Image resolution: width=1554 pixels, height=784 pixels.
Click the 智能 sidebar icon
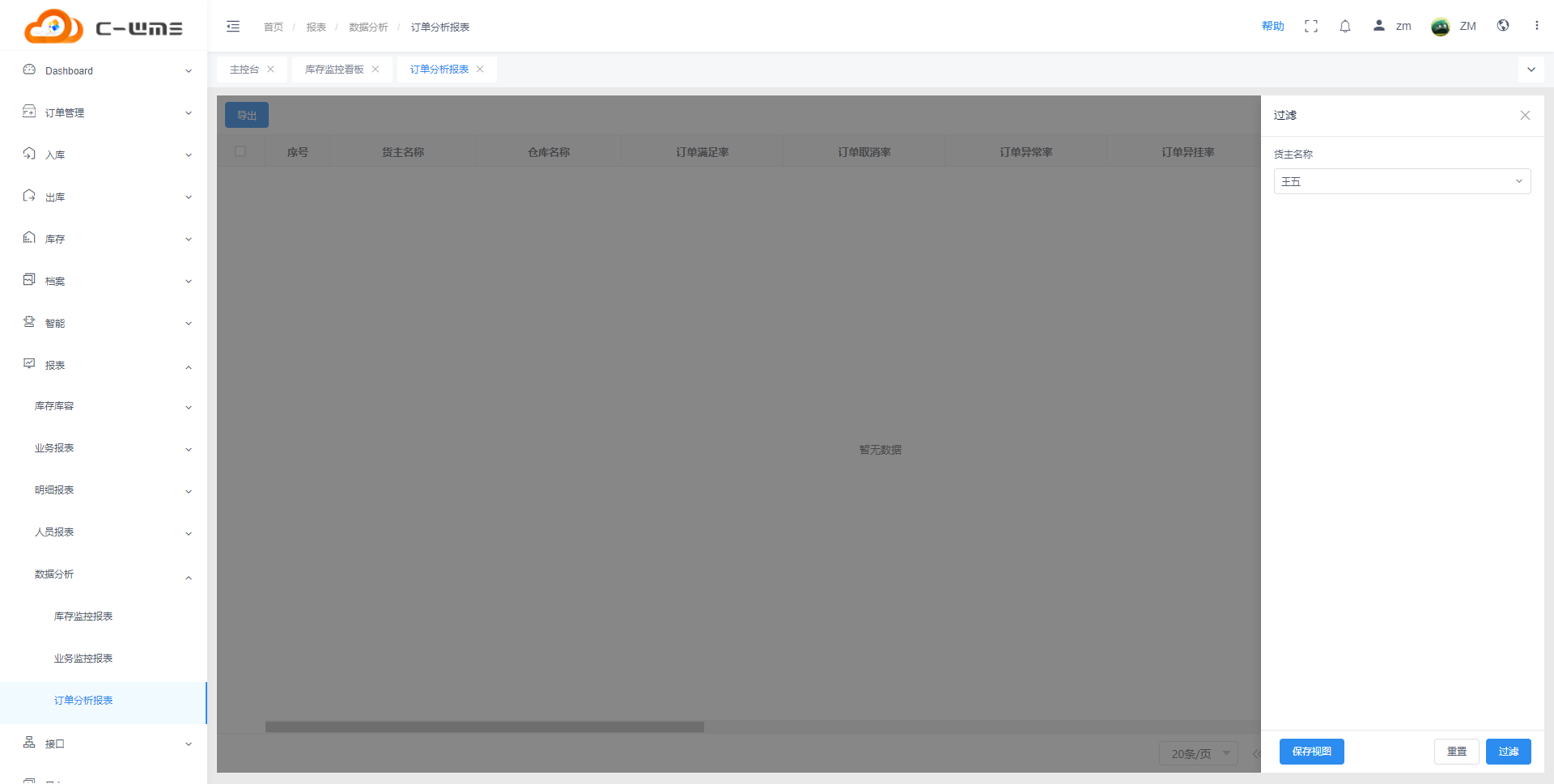click(29, 322)
